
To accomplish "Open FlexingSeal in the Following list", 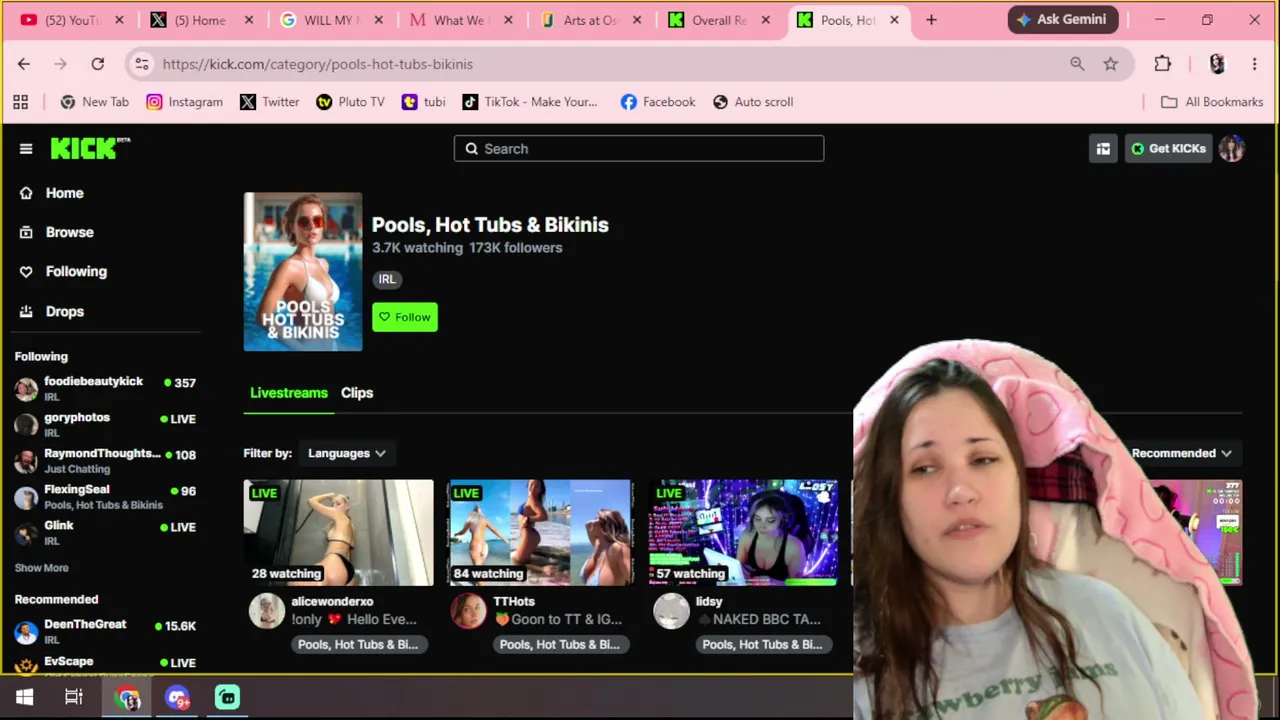I will pyautogui.click(x=105, y=496).
